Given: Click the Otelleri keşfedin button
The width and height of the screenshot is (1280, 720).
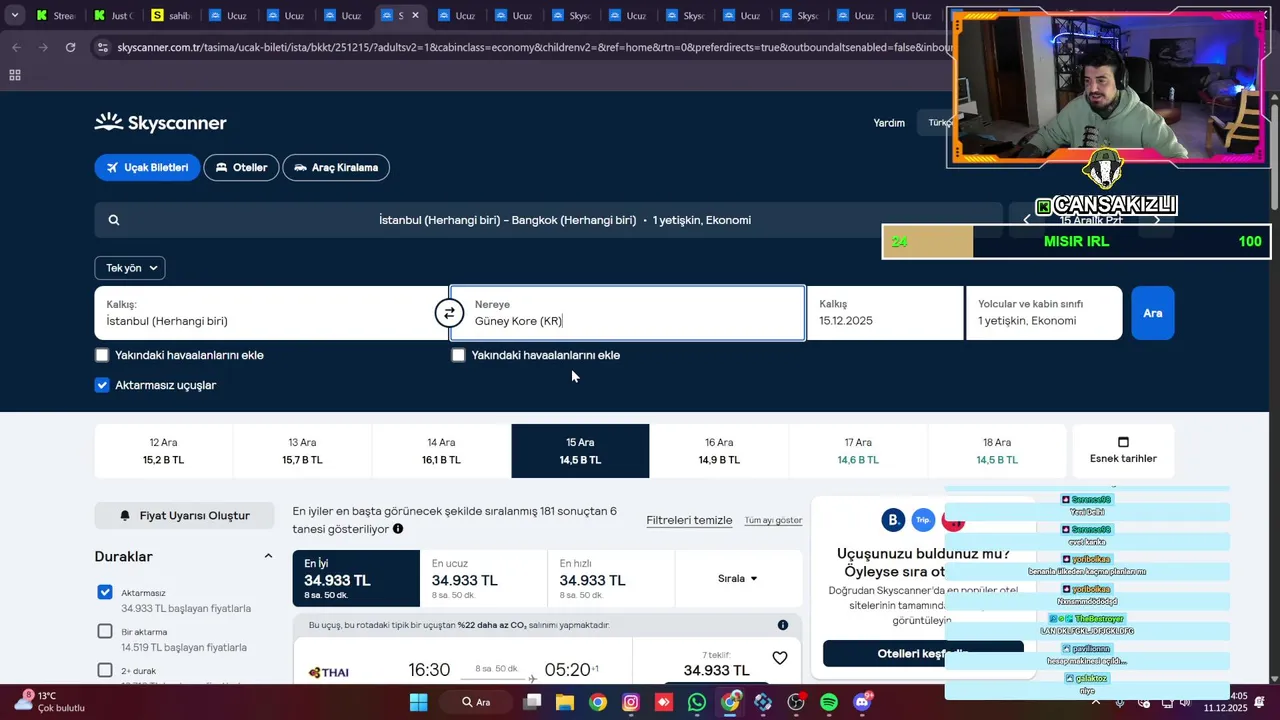Looking at the screenshot, I should pos(922,654).
